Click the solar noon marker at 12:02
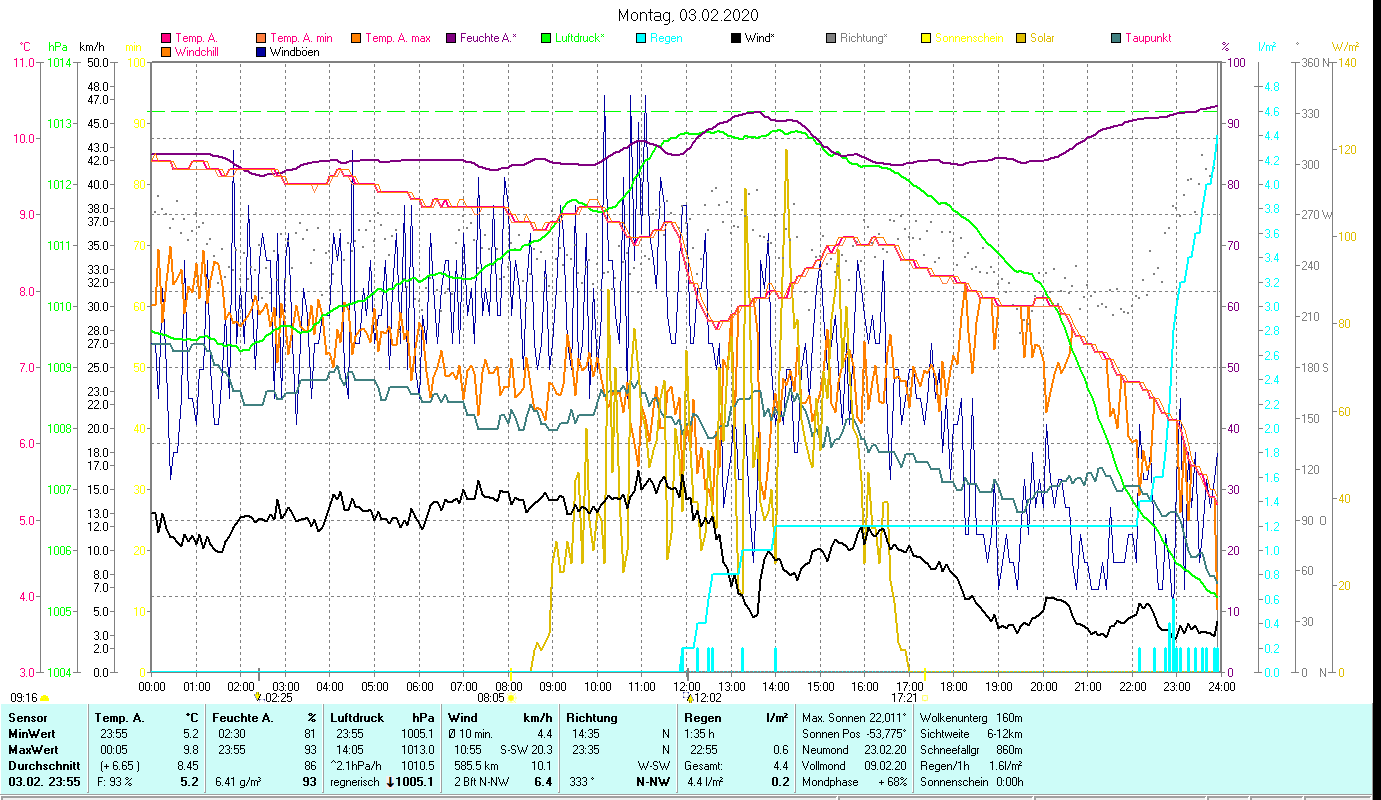The width and height of the screenshot is (1381, 800). pyautogui.click(x=689, y=698)
